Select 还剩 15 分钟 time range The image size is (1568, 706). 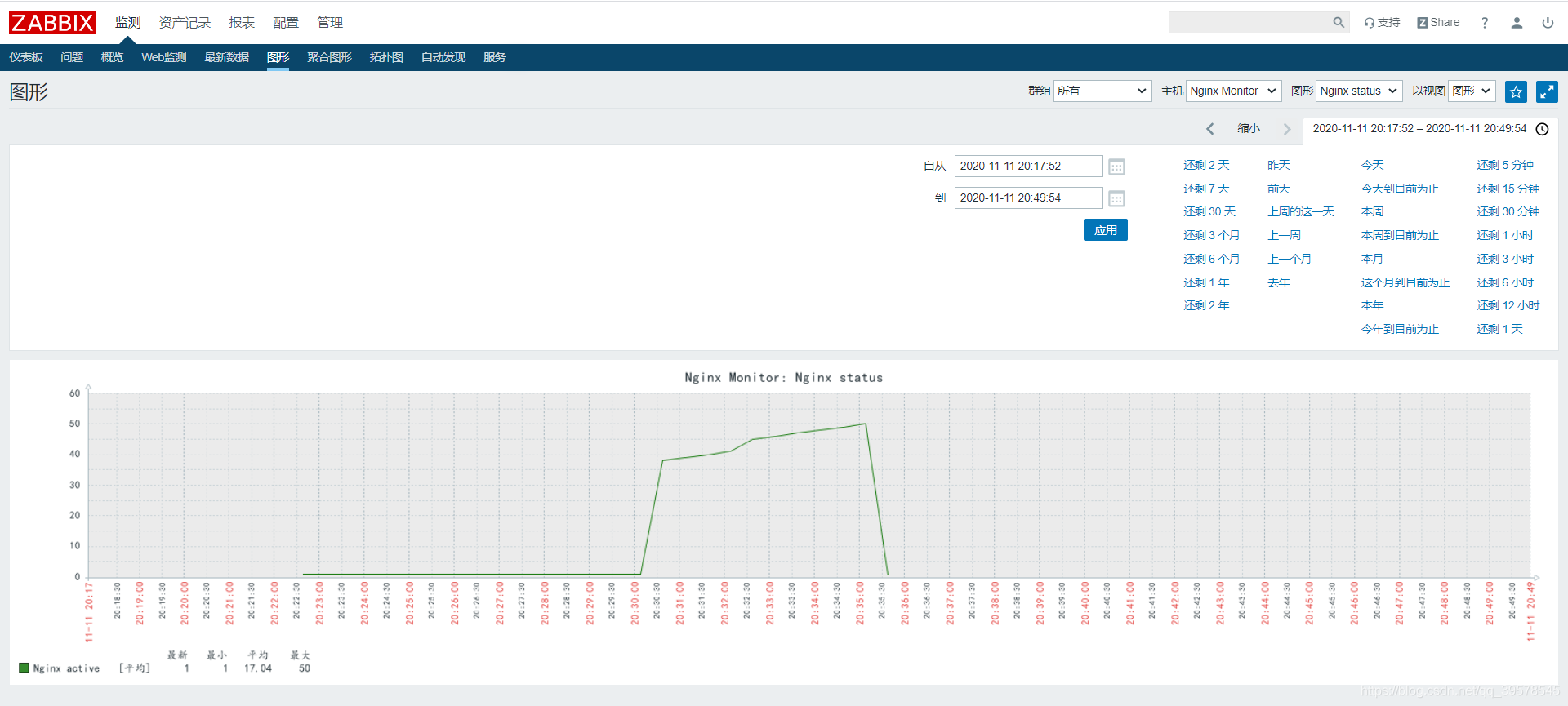1508,189
